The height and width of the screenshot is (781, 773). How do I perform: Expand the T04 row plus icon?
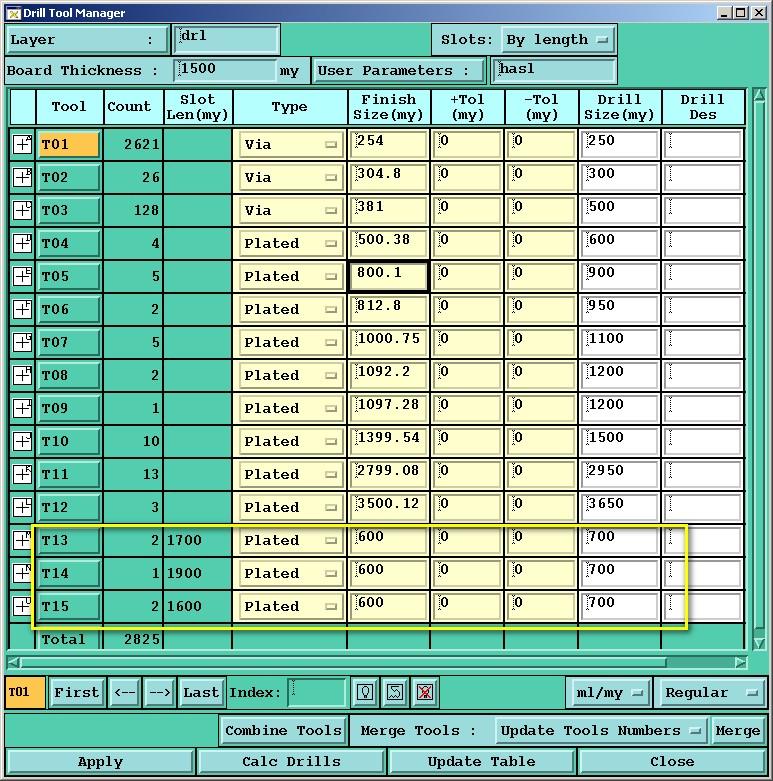point(22,243)
